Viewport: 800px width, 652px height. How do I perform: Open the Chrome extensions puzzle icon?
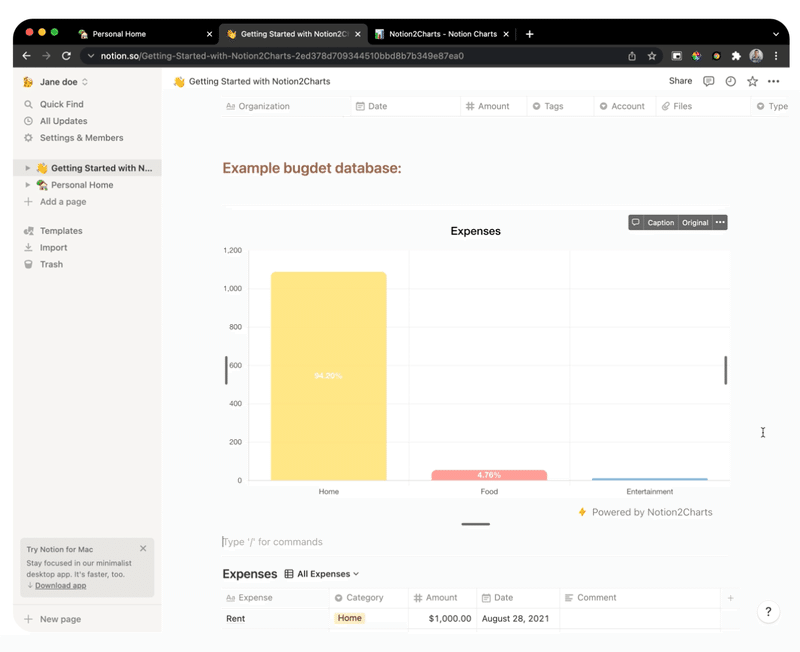point(736,56)
